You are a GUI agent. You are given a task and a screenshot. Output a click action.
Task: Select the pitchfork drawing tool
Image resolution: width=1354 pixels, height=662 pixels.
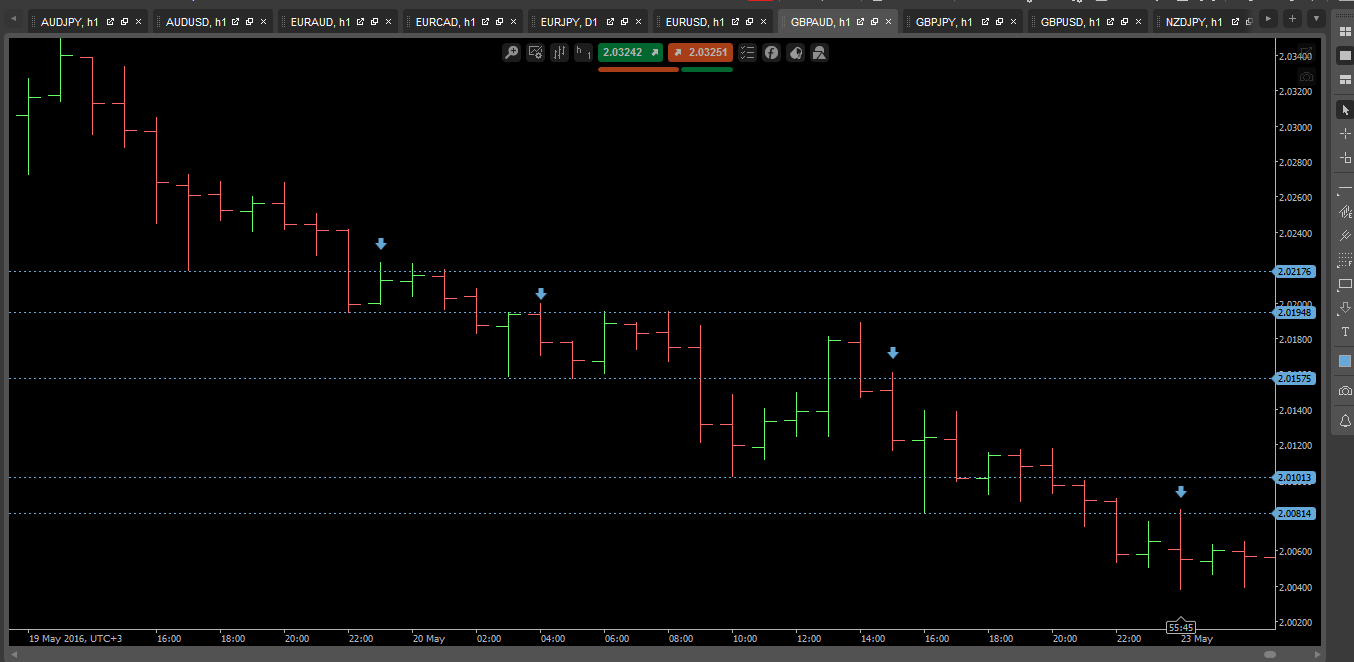pyautogui.click(x=1345, y=234)
